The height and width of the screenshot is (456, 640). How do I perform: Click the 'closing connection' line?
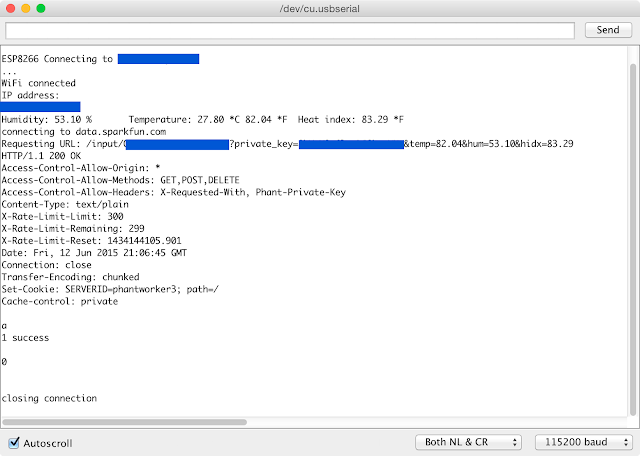[x=49, y=398]
